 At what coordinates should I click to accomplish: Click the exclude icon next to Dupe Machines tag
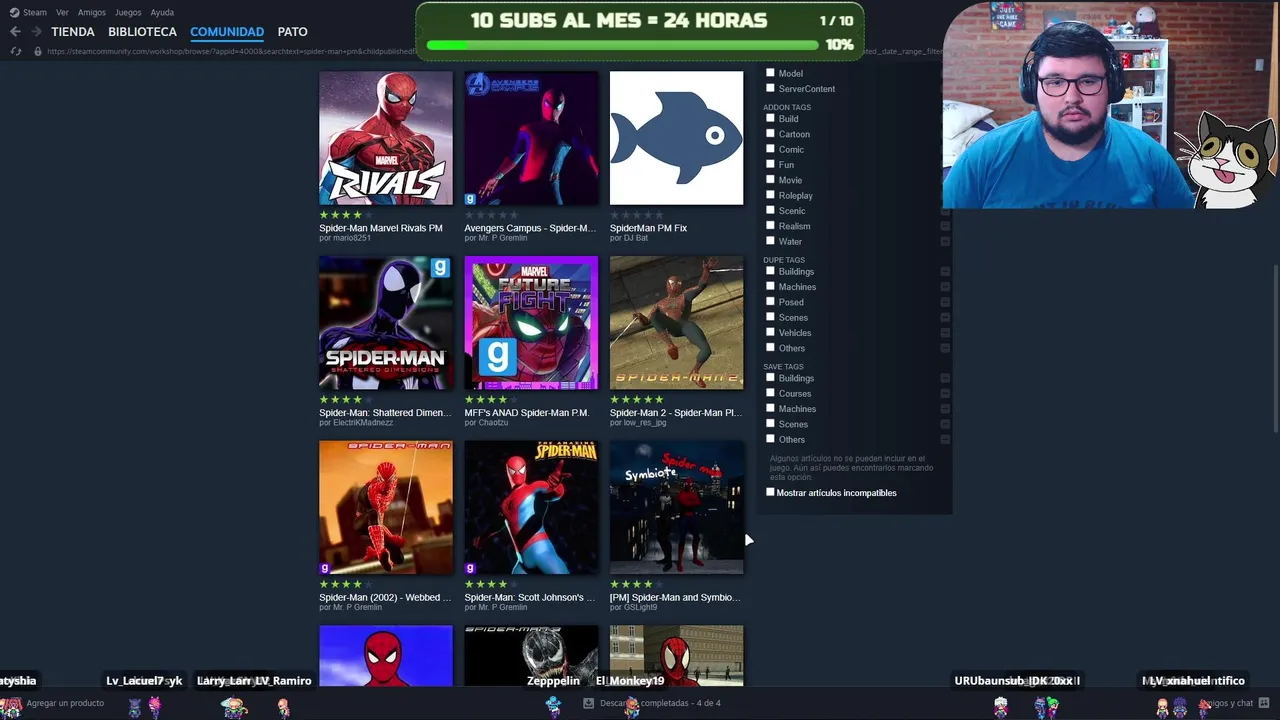(x=945, y=287)
